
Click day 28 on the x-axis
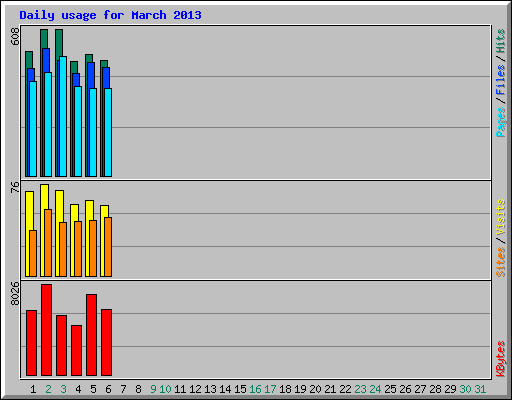(435, 389)
